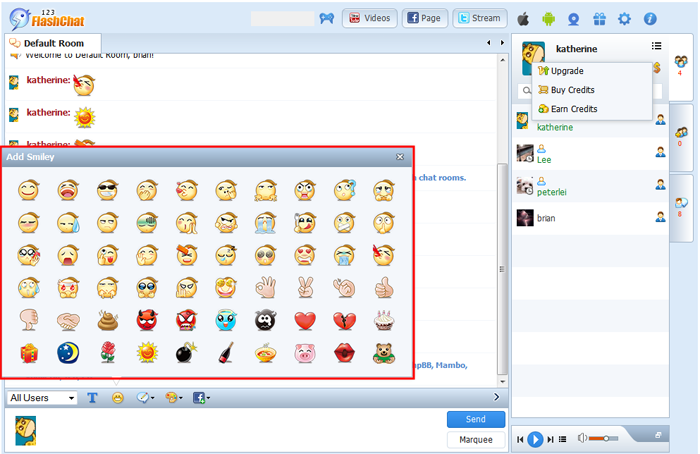
Task: Click the Android app icon
Action: [x=548, y=18]
